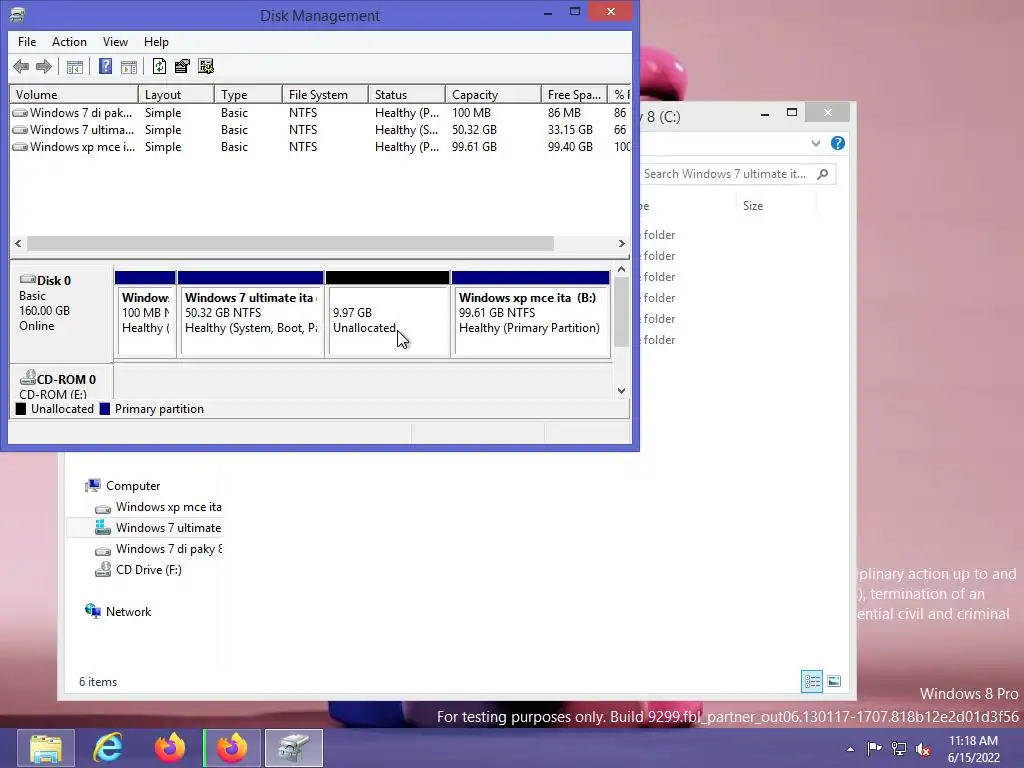The width and height of the screenshot is (1024, 768).
Task: Select the Windows xp mce ita (B:) partition
Action: [530, 314]
